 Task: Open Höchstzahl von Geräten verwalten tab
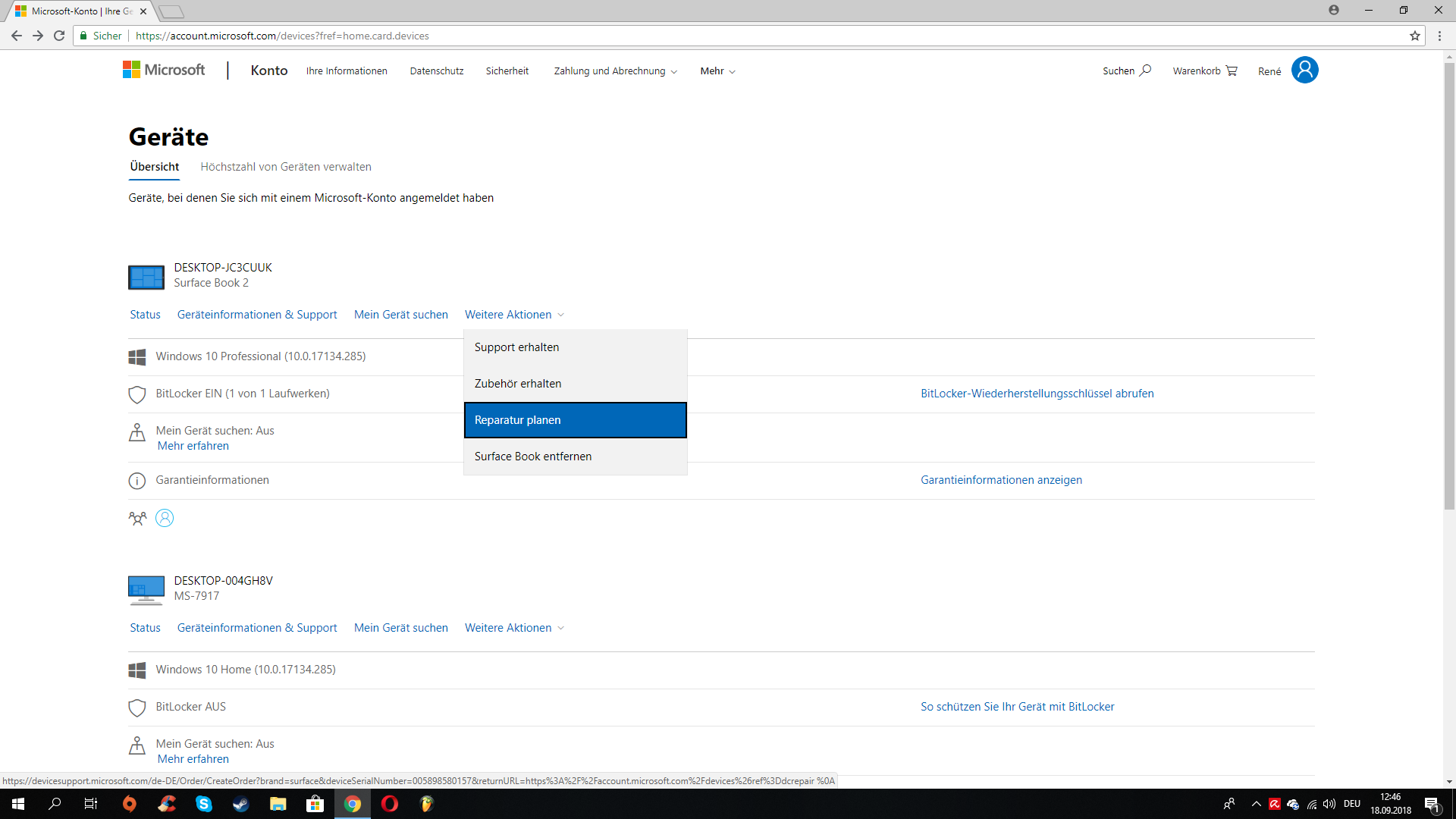click(x=286, y=167)
